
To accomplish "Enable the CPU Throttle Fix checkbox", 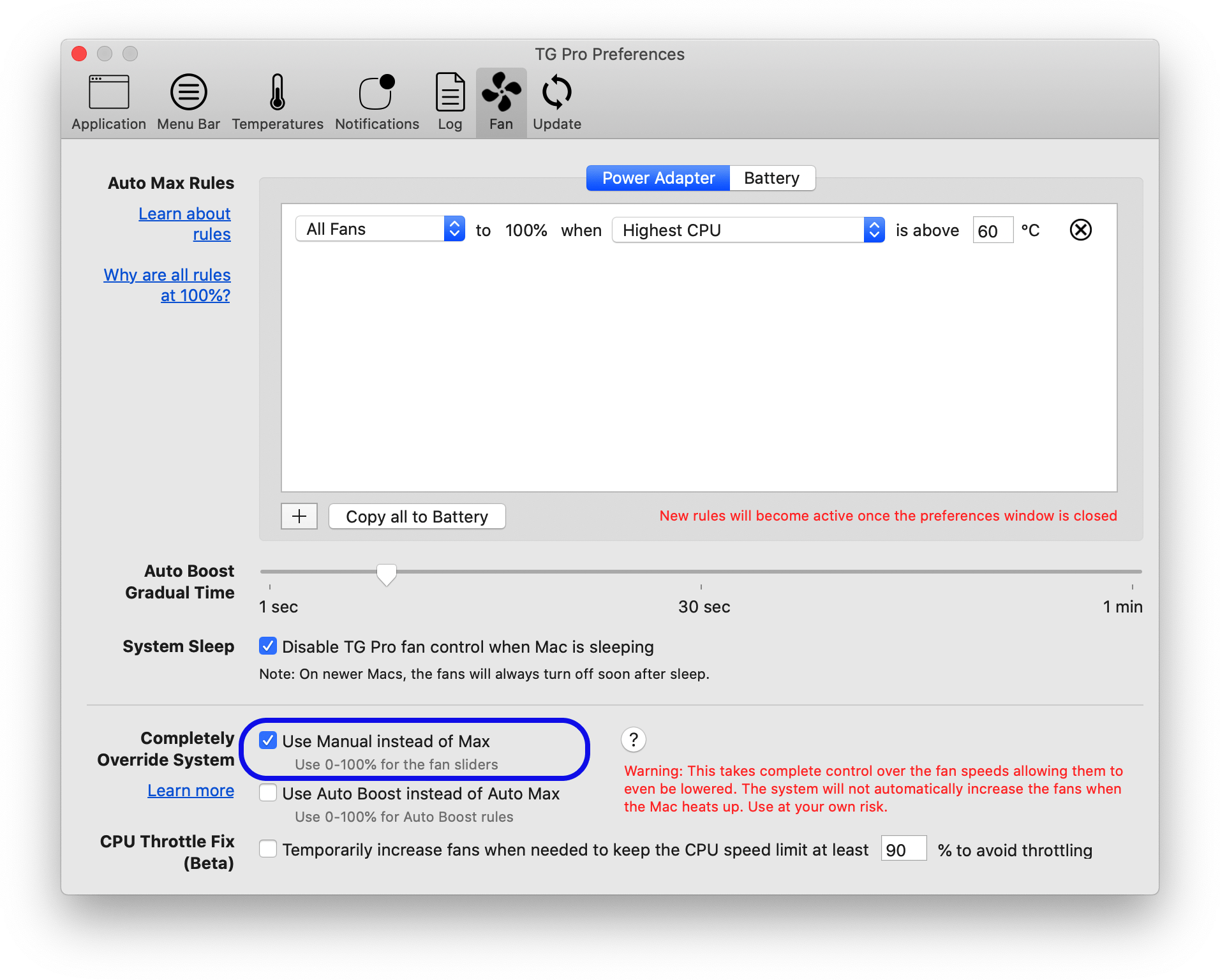I will [x=268, y=849].
